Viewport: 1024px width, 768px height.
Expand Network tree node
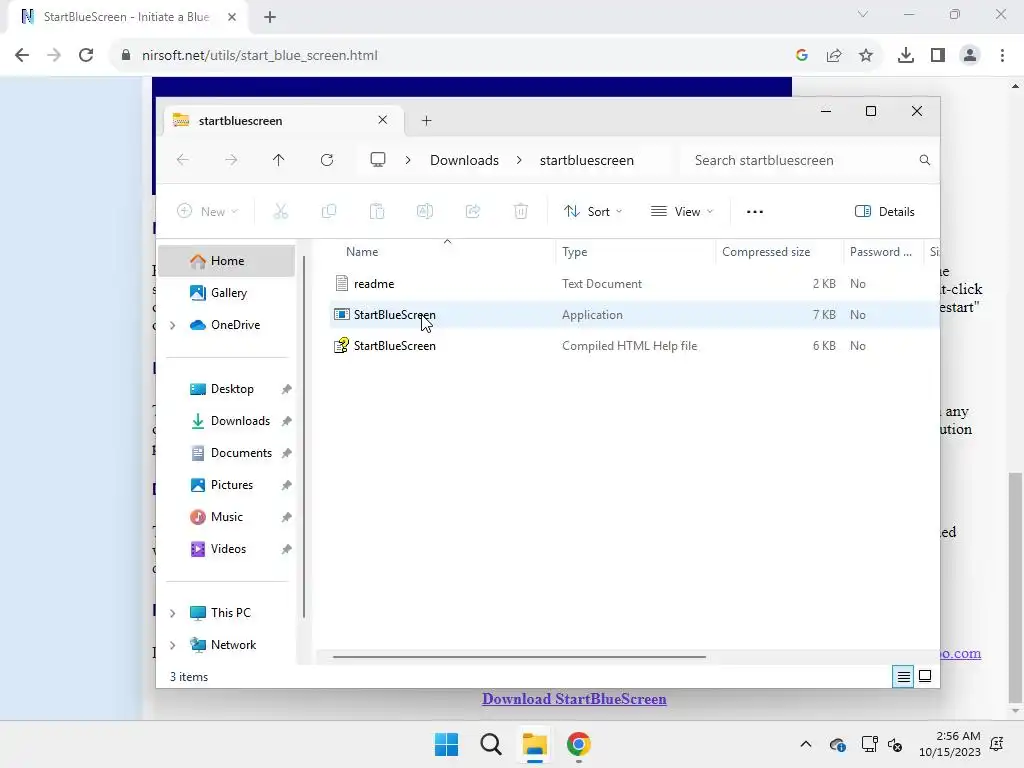(172, 645)
